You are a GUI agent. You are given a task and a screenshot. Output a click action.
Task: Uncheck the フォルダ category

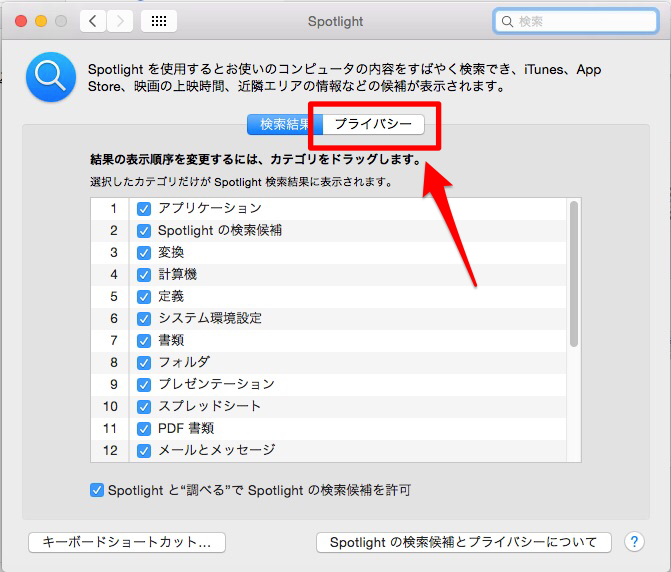tap(144, 363)
